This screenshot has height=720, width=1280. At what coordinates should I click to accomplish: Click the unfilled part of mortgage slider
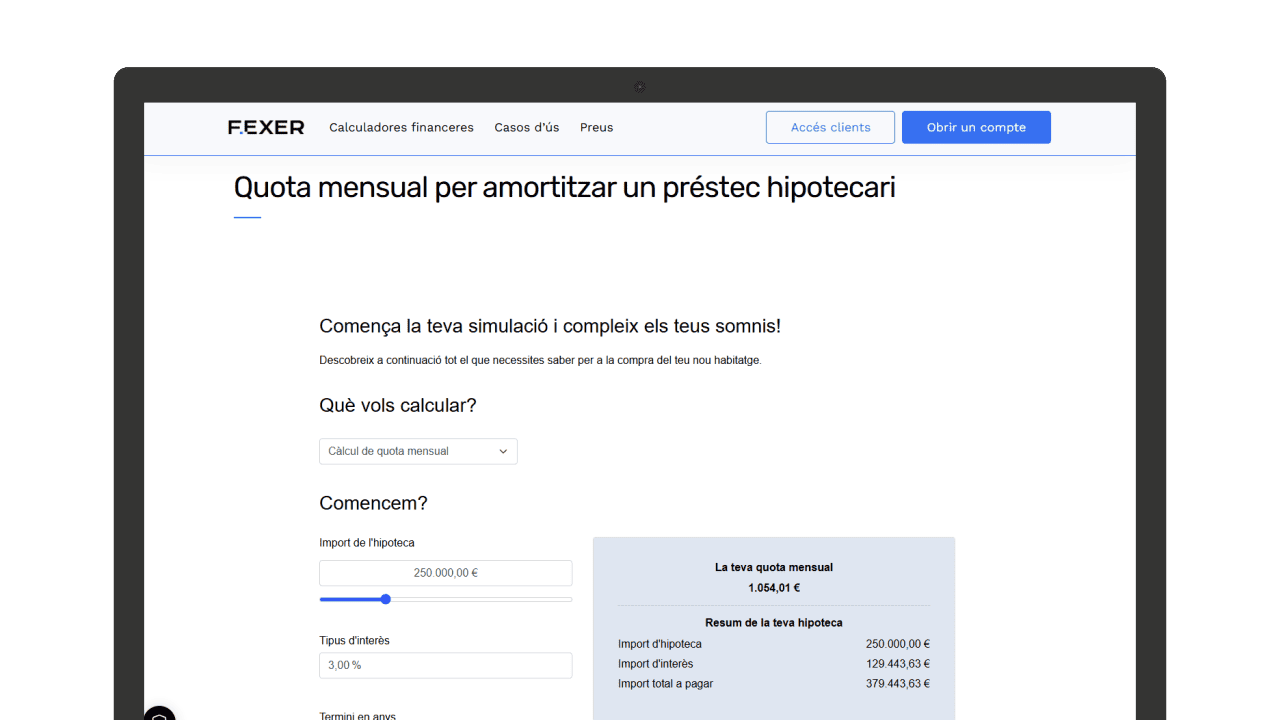(480, 599)
